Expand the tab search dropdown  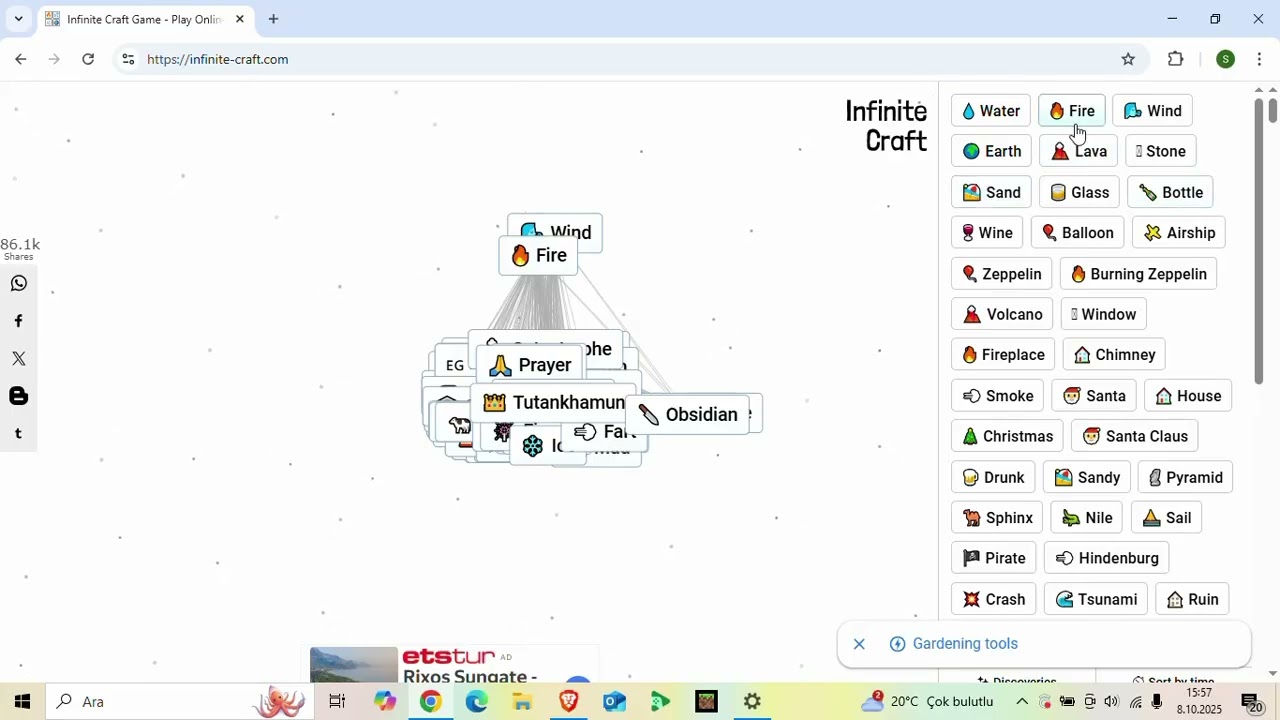pos(18,19)
